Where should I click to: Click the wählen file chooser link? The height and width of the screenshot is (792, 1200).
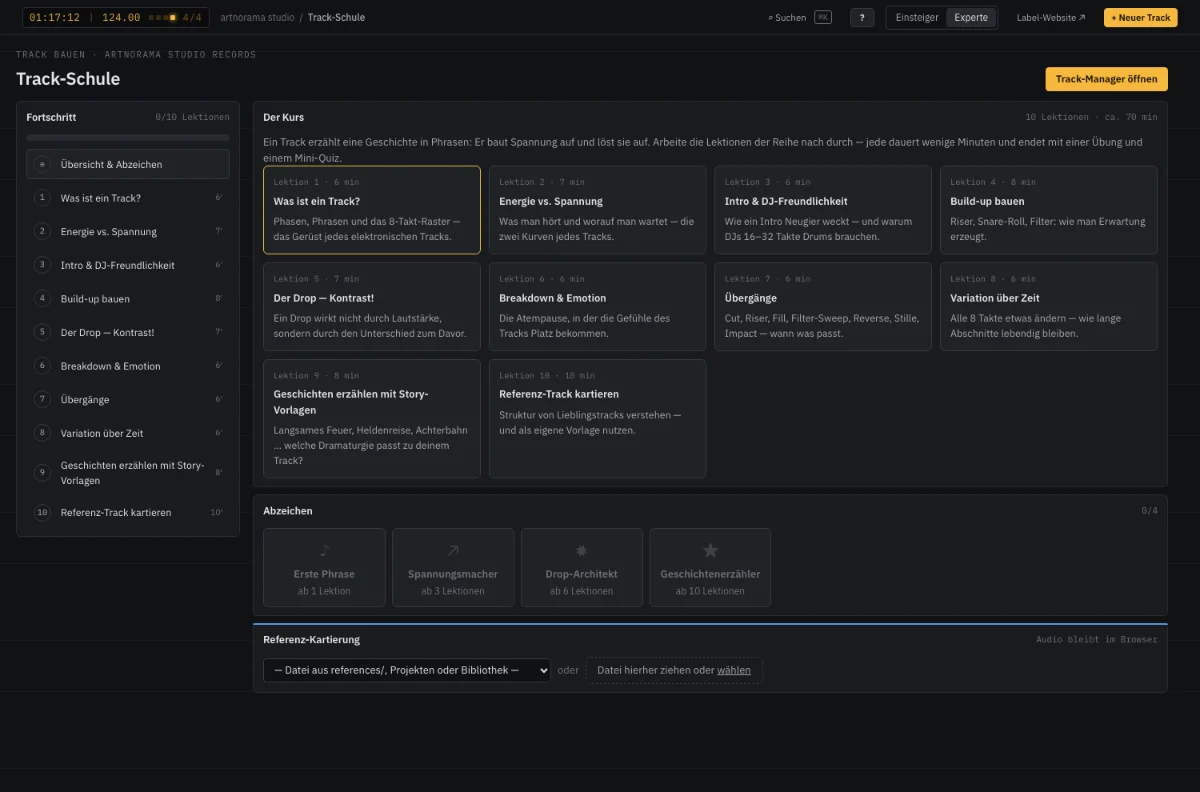pos(734,670)
